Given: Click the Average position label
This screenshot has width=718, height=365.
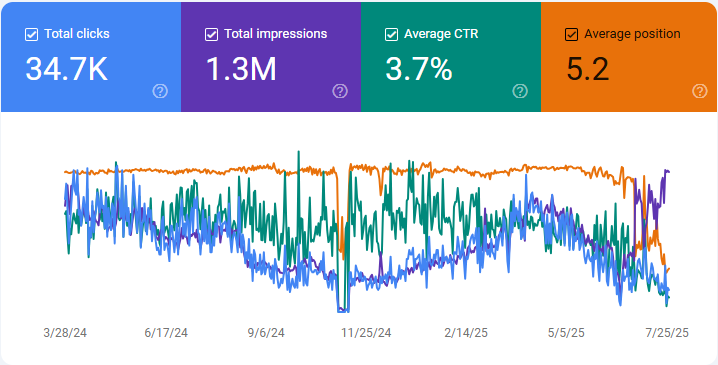Looking at the screenshot, I should (x=632, y=34).
